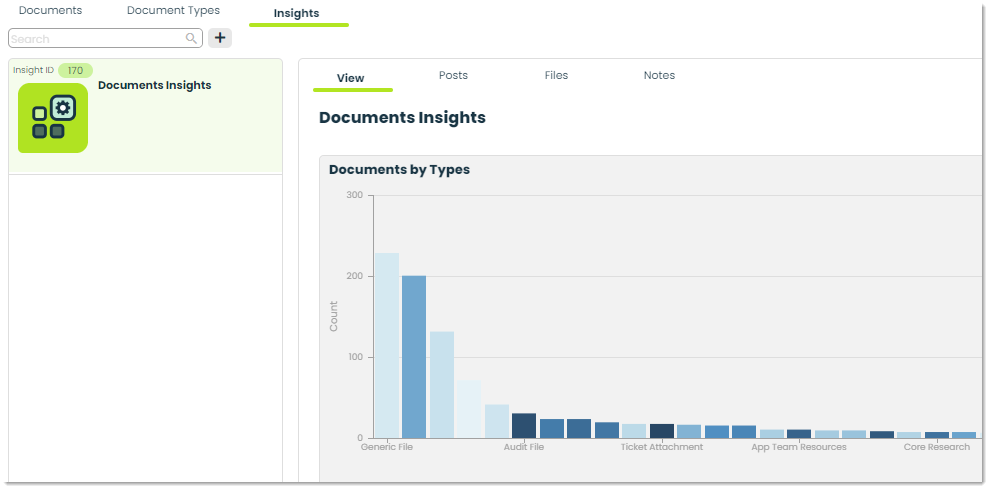990x490 pixels.
Task: Click the Ticket Attachment axis label
Action: [662, 447]
